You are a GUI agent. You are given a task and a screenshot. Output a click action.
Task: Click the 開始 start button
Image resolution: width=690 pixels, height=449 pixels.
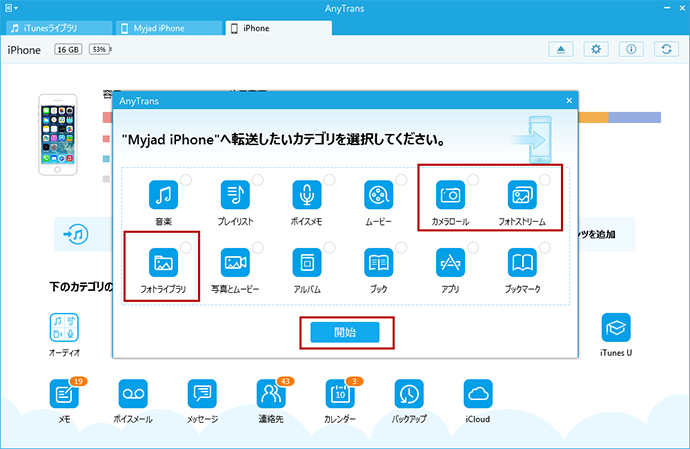pyautogui.click(x=345, y=332)
